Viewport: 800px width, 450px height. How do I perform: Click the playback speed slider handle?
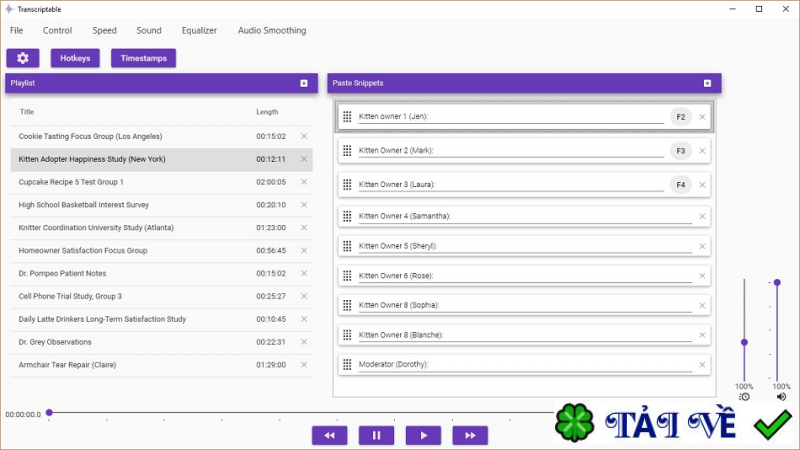click(744, 342)
